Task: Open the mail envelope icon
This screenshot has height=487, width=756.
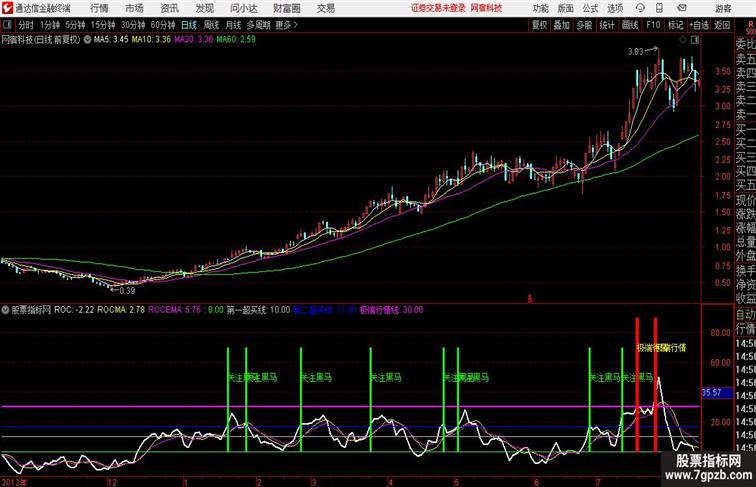Action: click(682, 8)
